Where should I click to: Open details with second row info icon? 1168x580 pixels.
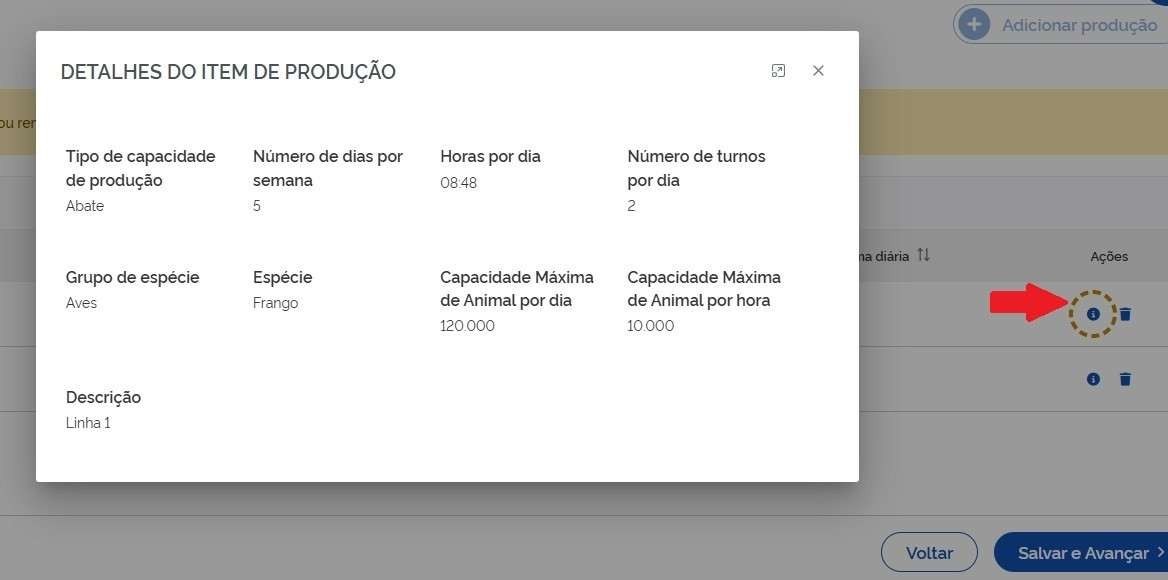[x=1093, y=379]
